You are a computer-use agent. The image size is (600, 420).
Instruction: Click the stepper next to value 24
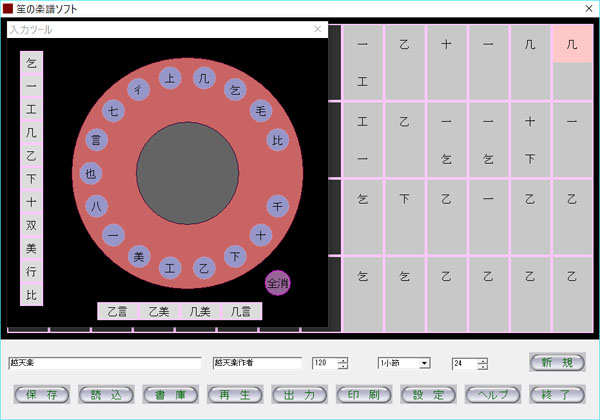pyautogui.click(x=482, y=363)
